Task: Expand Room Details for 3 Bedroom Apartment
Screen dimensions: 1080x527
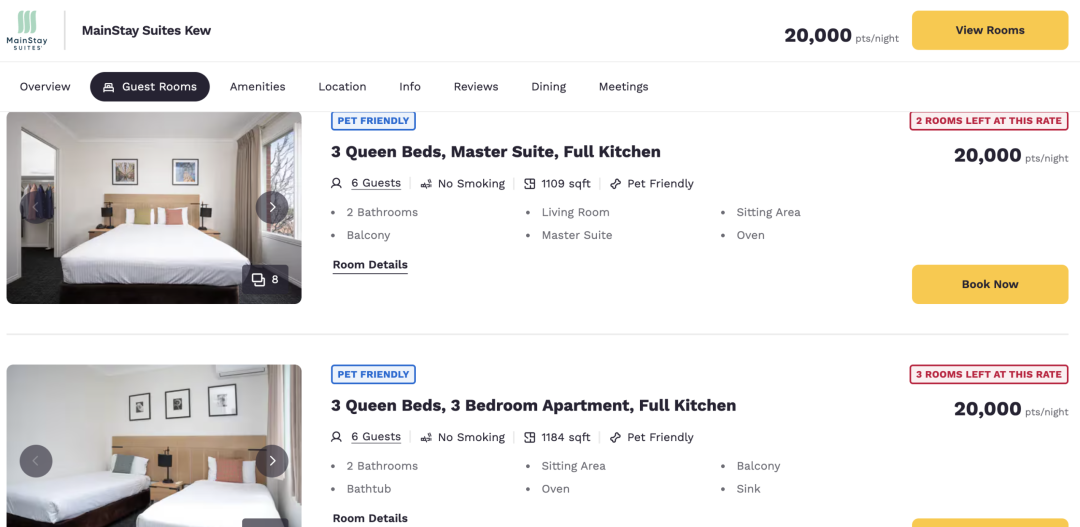Action: 370,519
